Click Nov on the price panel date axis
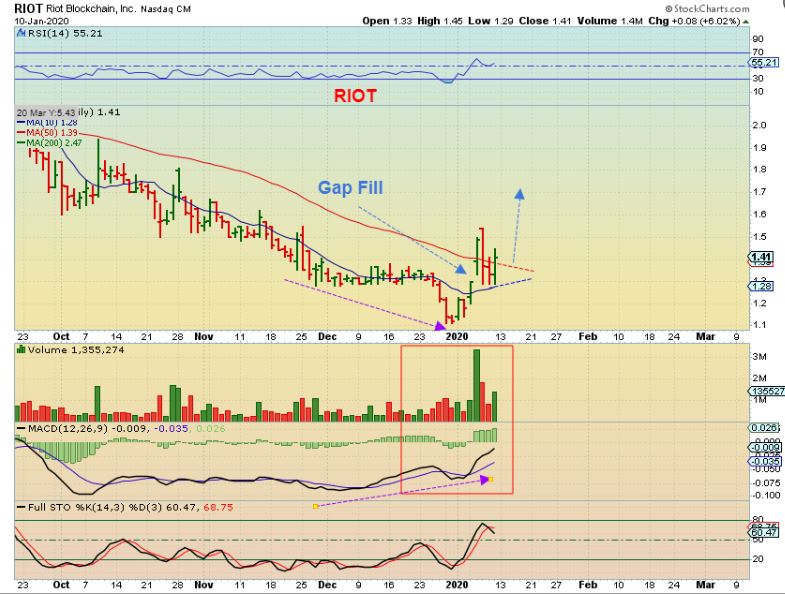 coord(204,337)
